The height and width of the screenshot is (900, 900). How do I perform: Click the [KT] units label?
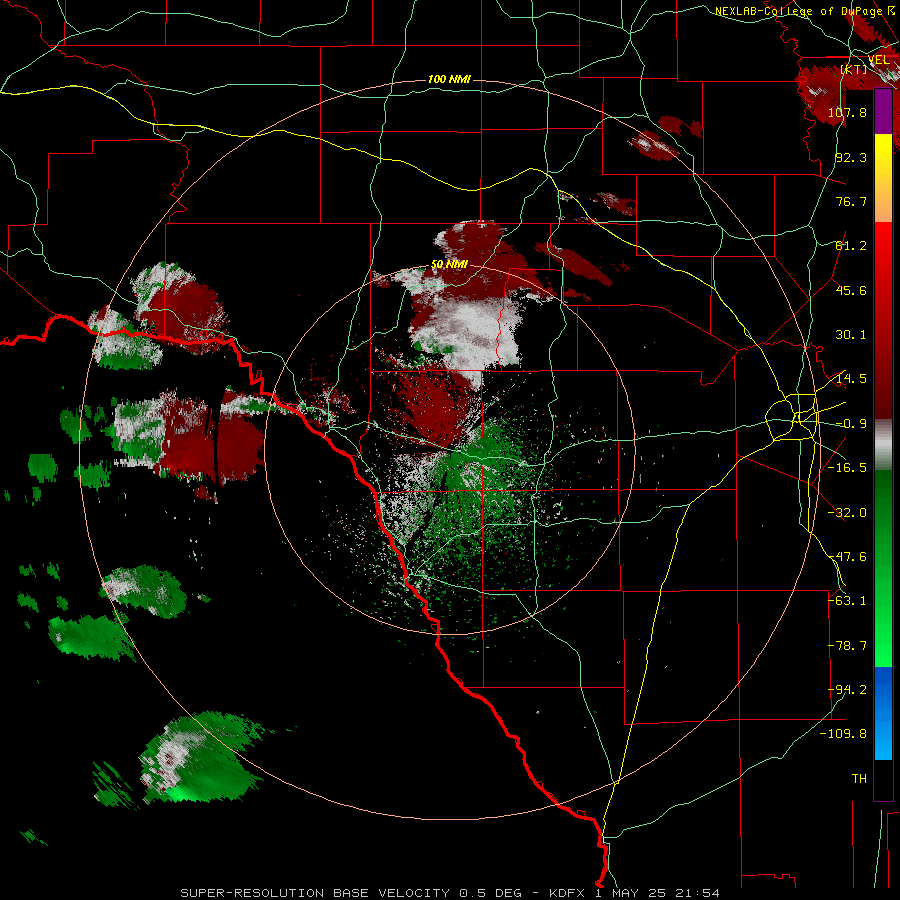(854, 69)
